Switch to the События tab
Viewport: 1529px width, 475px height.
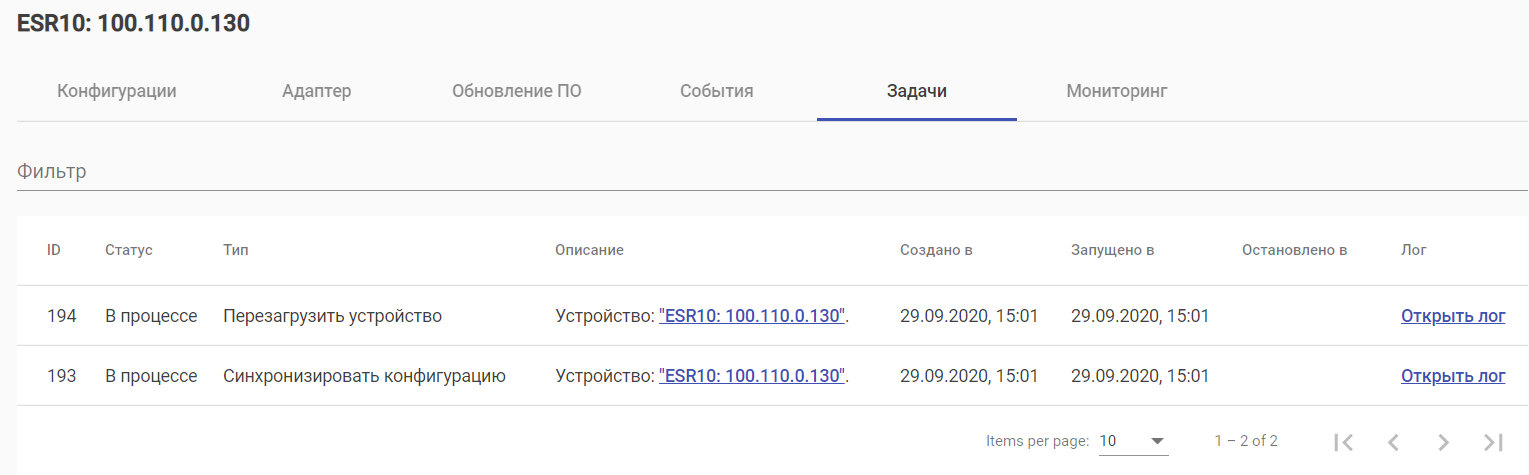coord(717,92)
